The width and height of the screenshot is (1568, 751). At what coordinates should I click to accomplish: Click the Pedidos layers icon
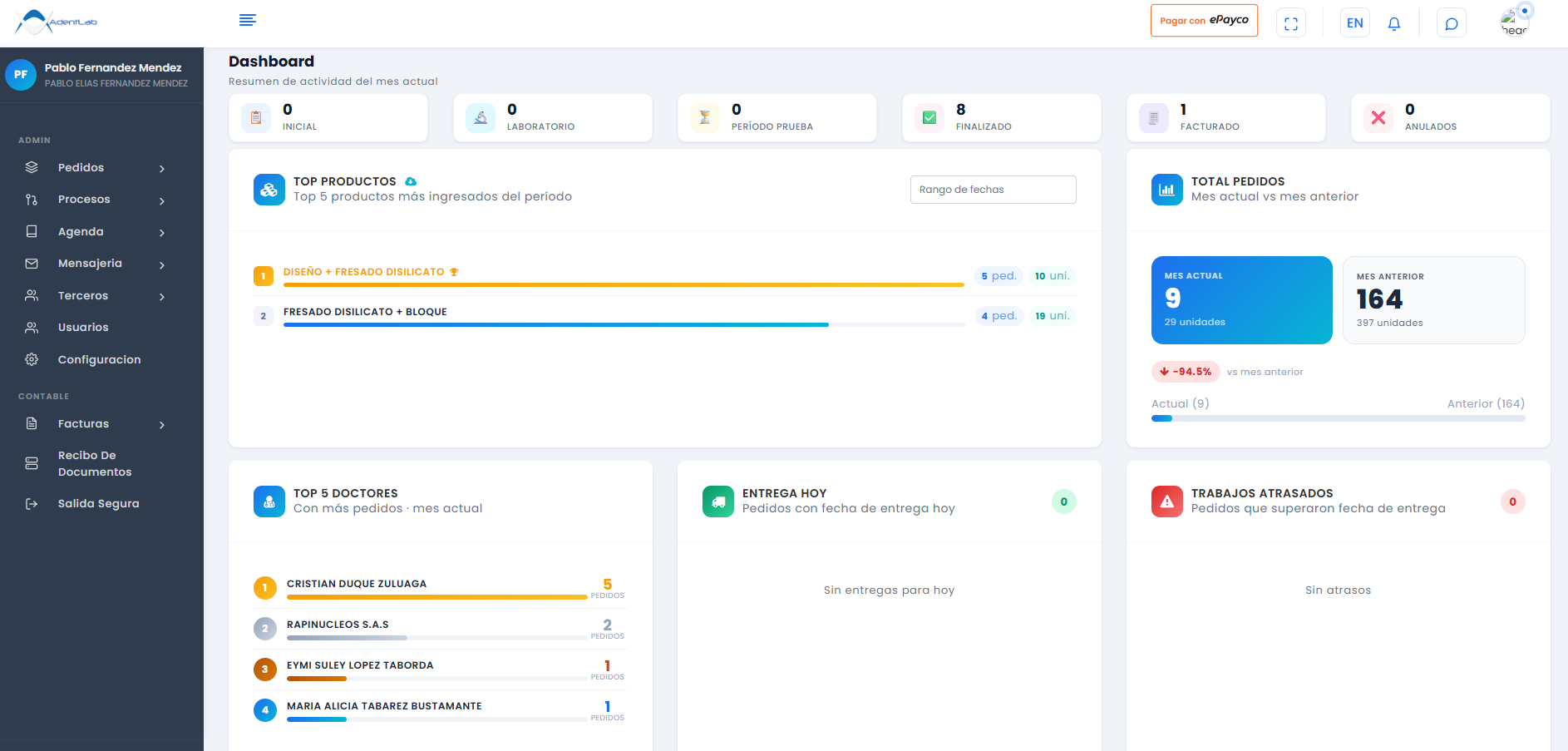(x=32, y=167)
